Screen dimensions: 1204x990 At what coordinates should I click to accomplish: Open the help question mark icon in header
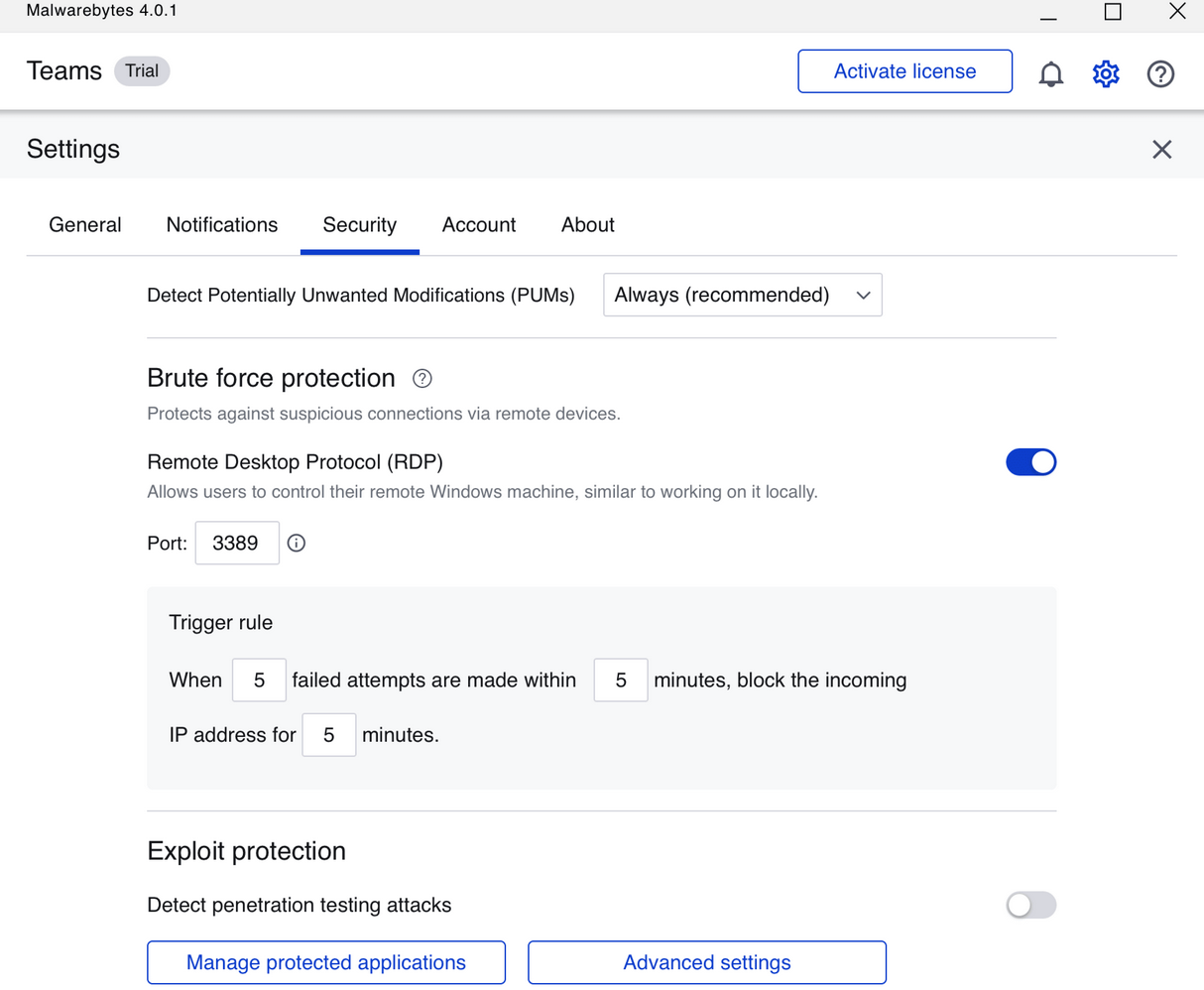click(x=1160, y=73)
